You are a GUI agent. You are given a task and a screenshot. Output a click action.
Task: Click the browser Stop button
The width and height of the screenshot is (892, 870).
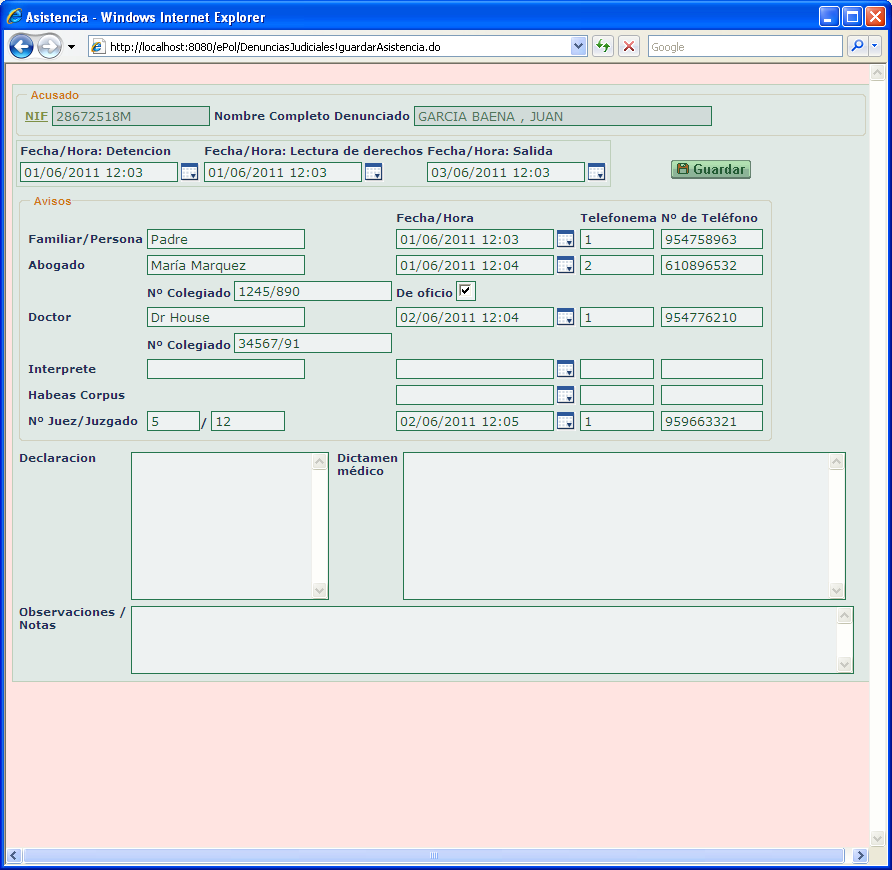coord(629,47)
